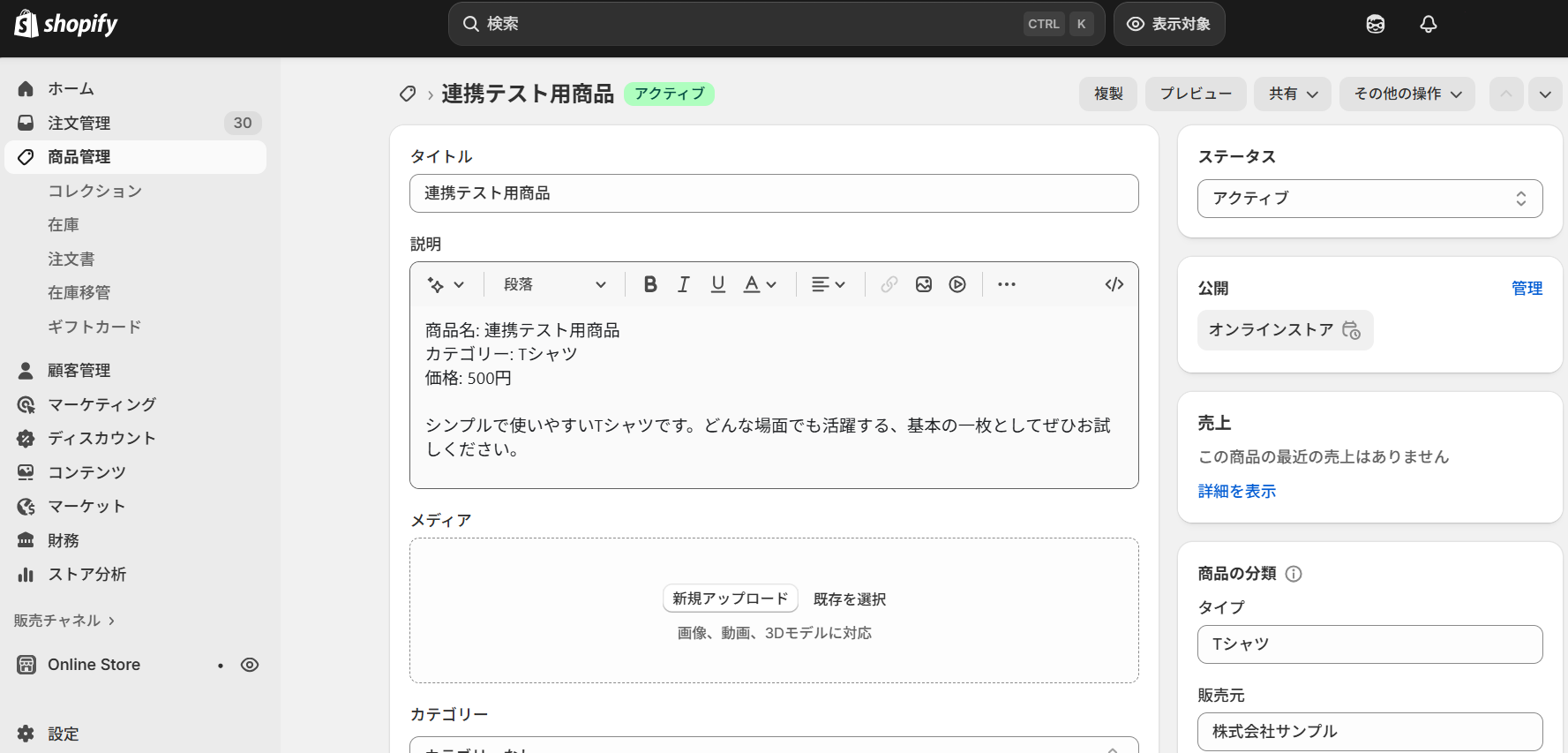Click the アクティブ status badge

[x=669, y=94]
